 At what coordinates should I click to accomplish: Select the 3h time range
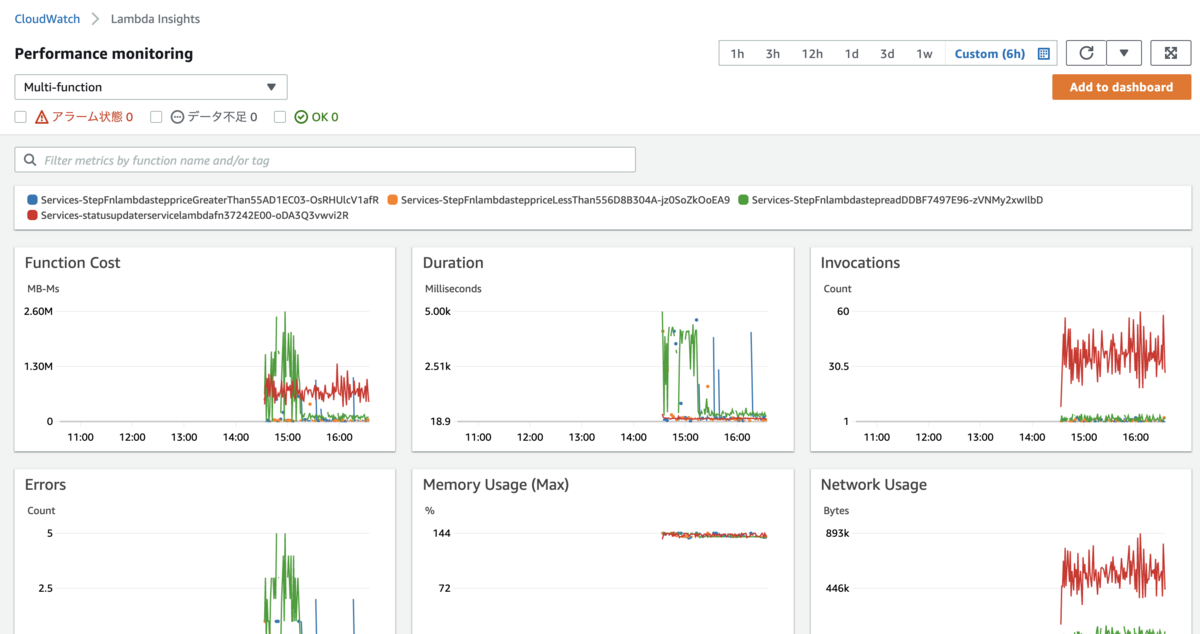click(x=773, y=54)
